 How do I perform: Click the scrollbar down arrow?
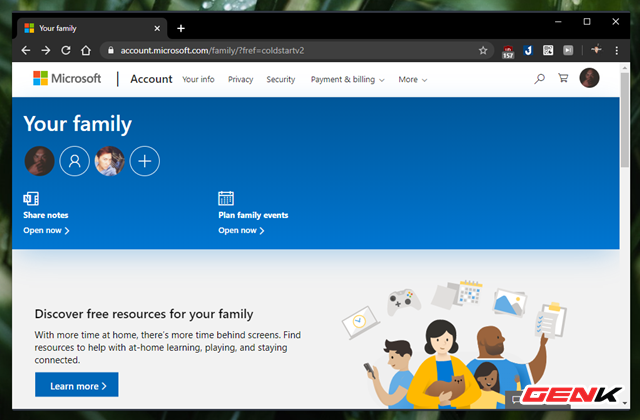pos(624,403)
